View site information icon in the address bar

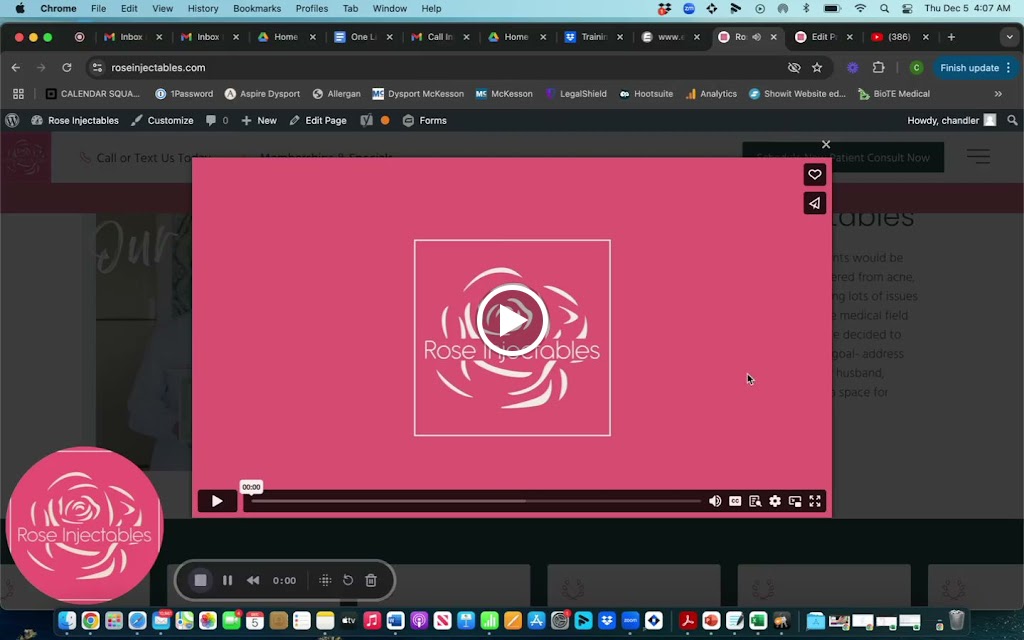pos(97,67)
